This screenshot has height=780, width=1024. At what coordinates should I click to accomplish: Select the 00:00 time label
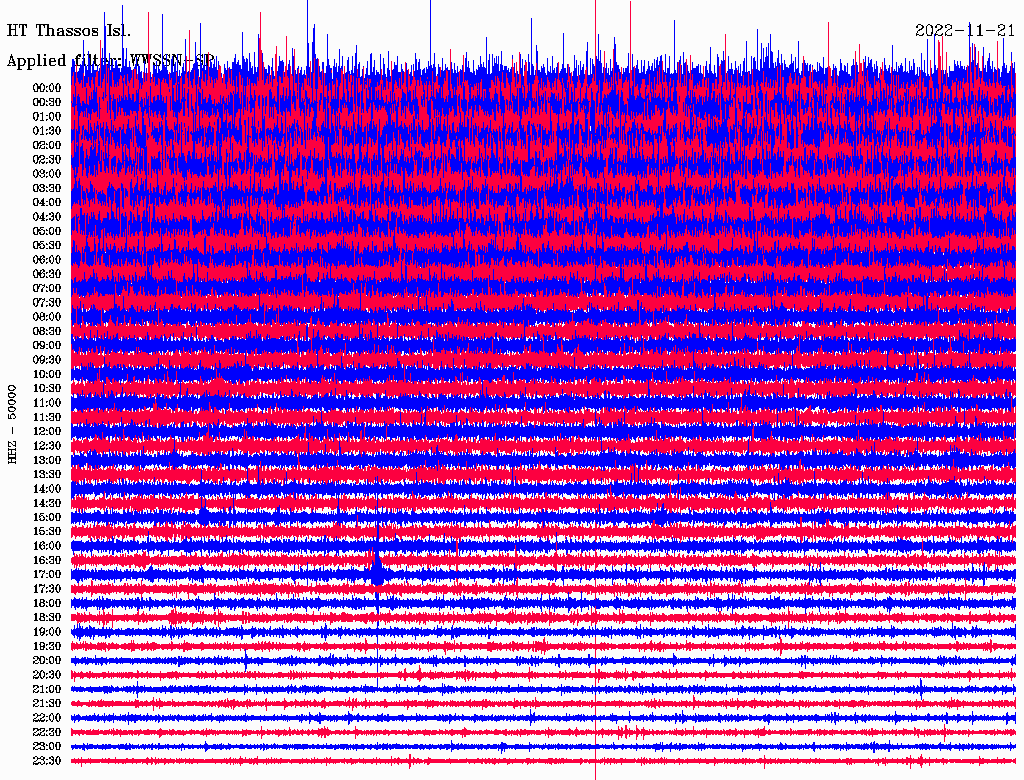click(x=47, y=88)
